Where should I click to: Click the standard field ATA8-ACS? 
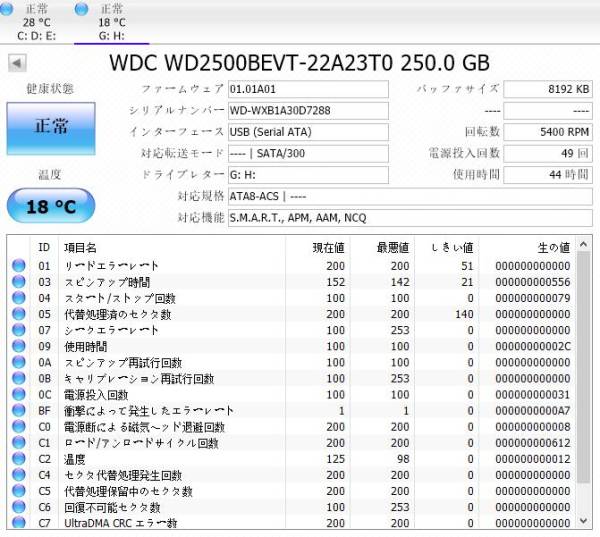410,196
